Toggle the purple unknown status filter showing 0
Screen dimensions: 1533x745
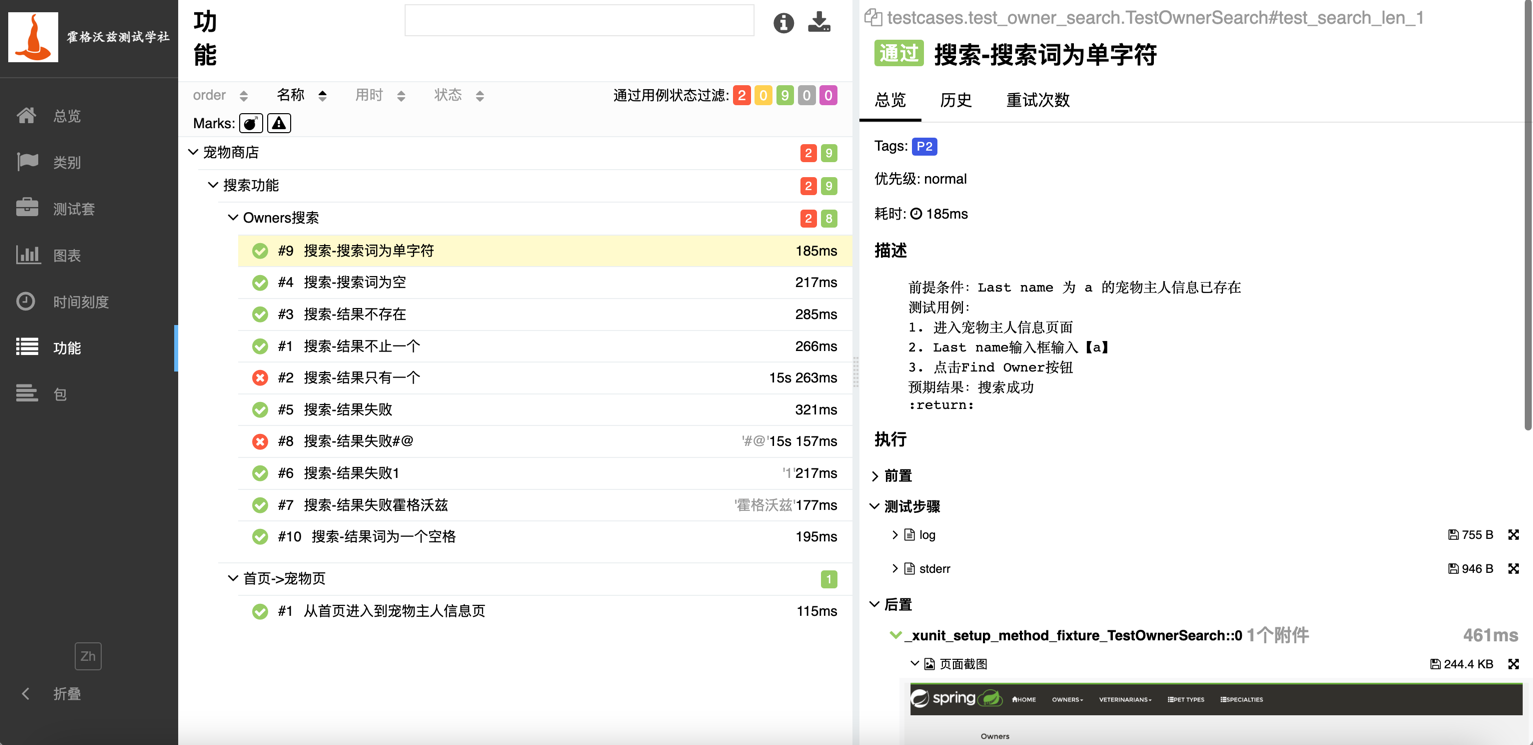tap(828, 96)
